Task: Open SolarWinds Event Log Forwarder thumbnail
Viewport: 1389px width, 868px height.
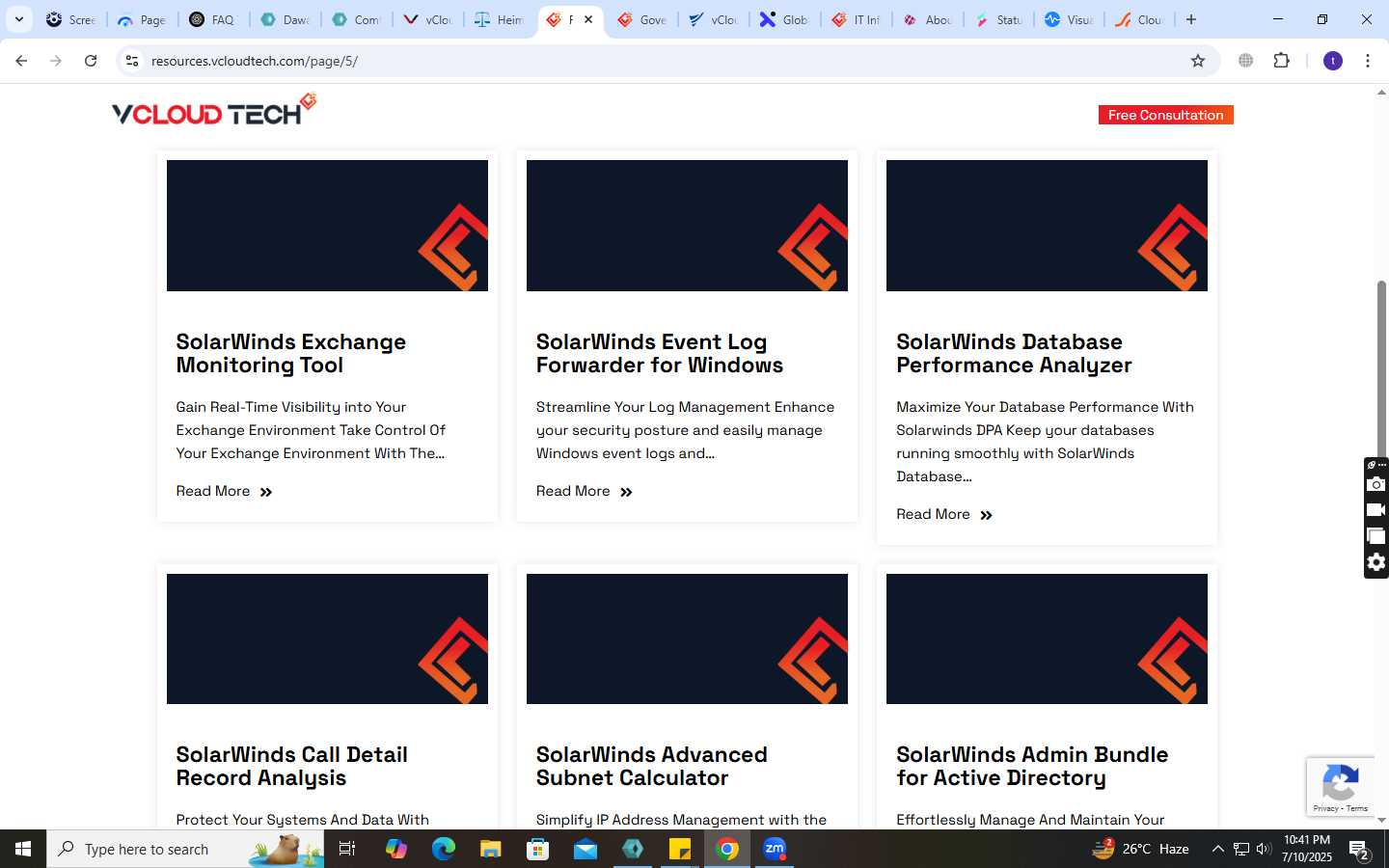Action: tap(687, 226)
